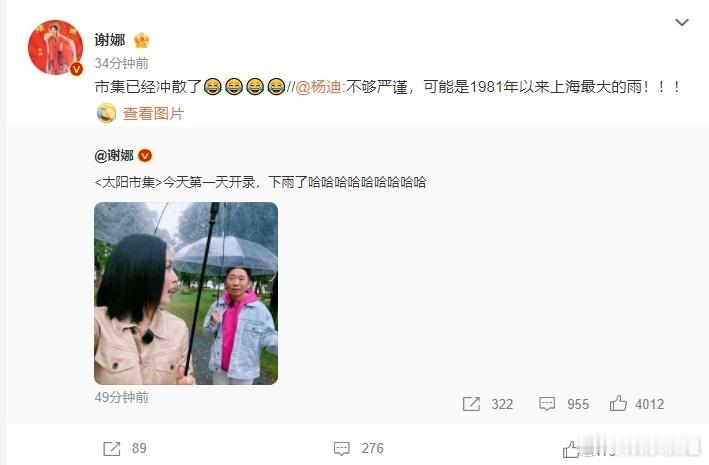
Task: Expand the post options chevron
Action: click(x=682, y=22)
